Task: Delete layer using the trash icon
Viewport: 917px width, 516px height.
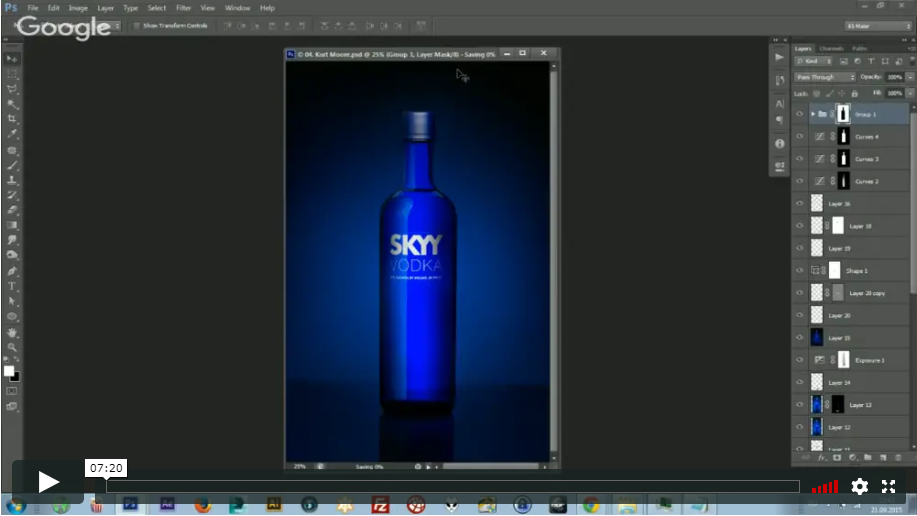Action: (898, 457)
